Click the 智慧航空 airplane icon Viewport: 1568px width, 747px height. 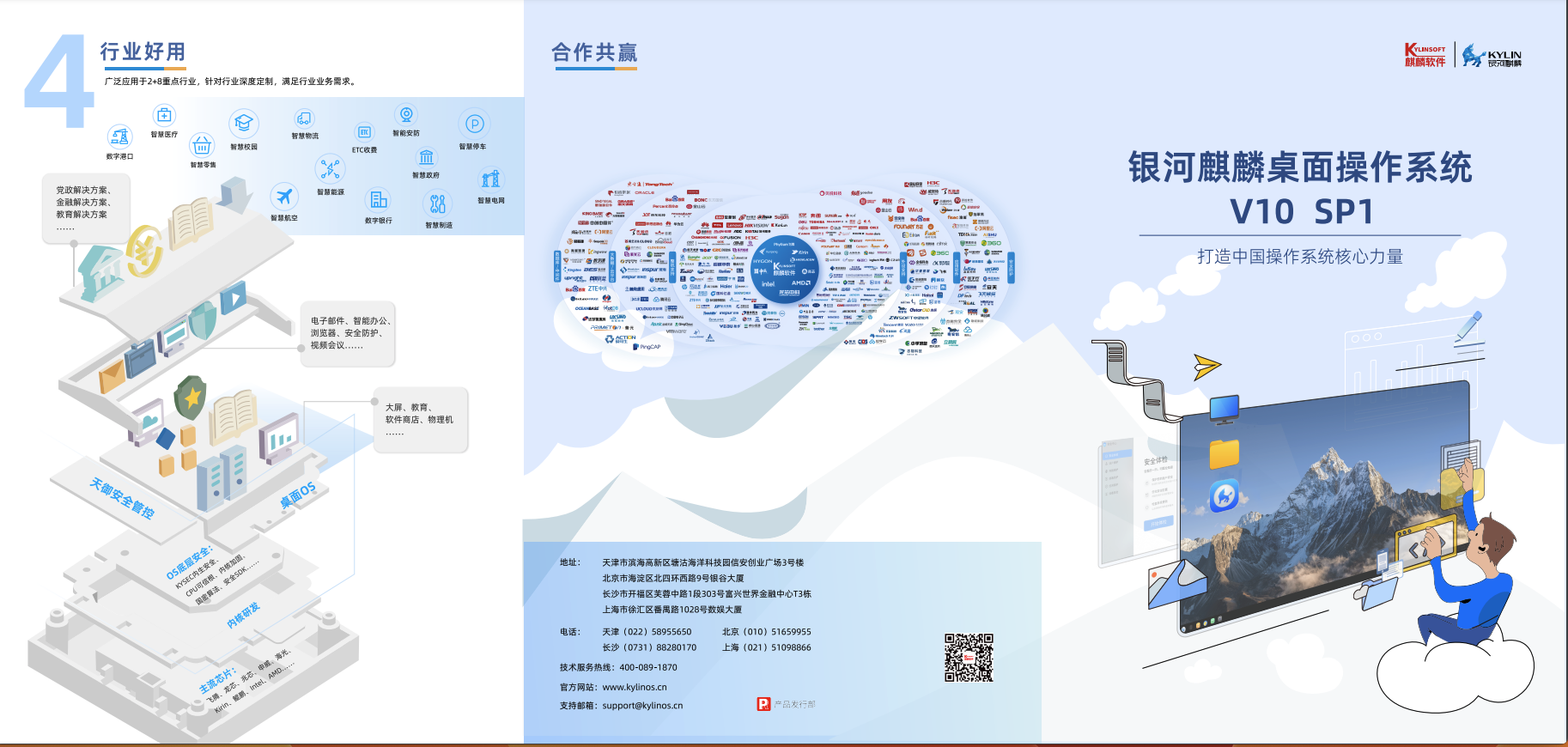(x=284, y=197)
